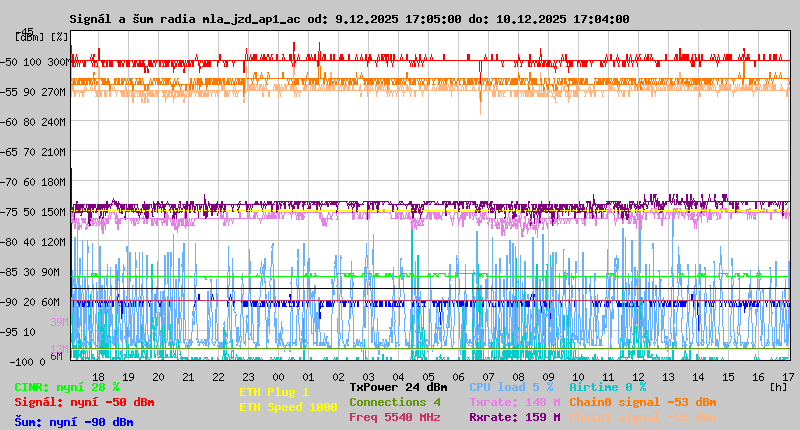Click the CINR legend label in green

67,387
